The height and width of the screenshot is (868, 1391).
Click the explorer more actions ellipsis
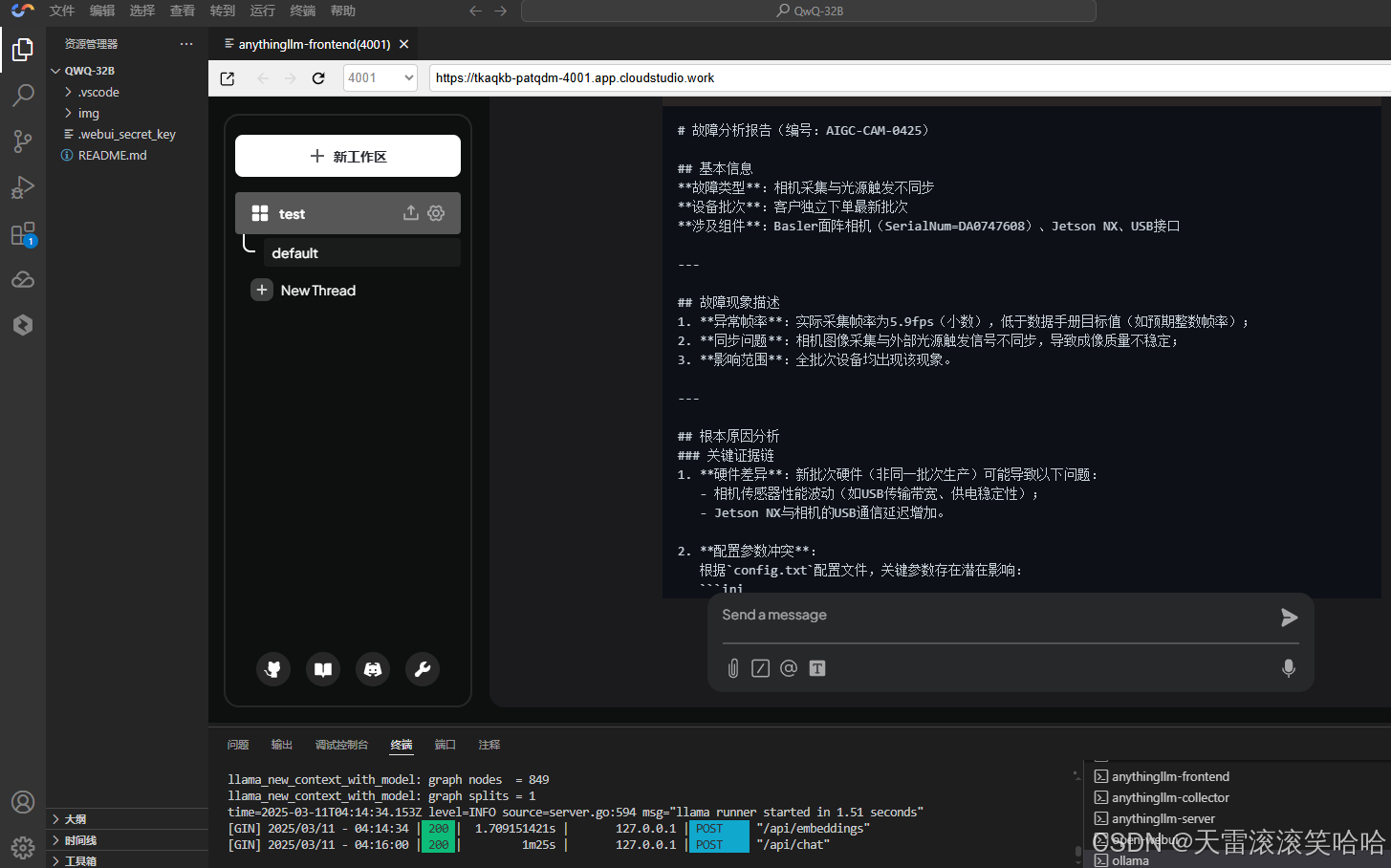click(x=186, y=44)
